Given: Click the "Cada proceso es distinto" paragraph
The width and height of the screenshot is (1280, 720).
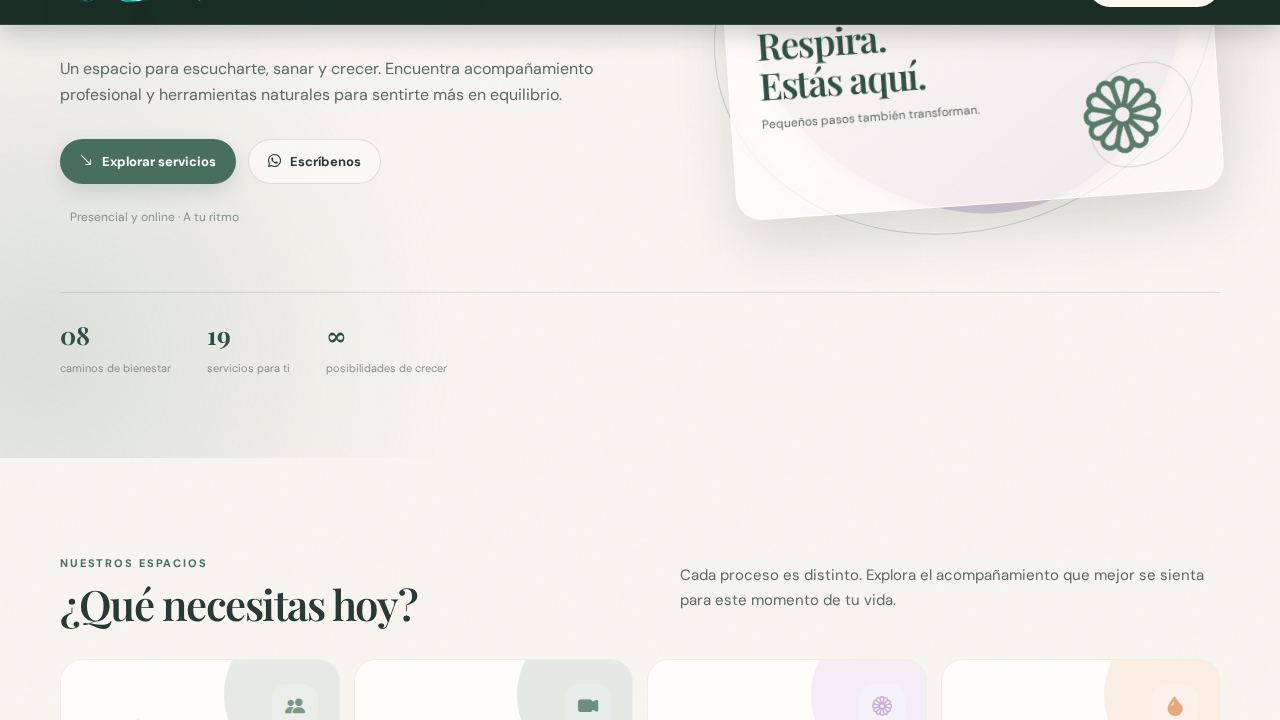Looking at the screenshot, I should click(x=942, y=587).
